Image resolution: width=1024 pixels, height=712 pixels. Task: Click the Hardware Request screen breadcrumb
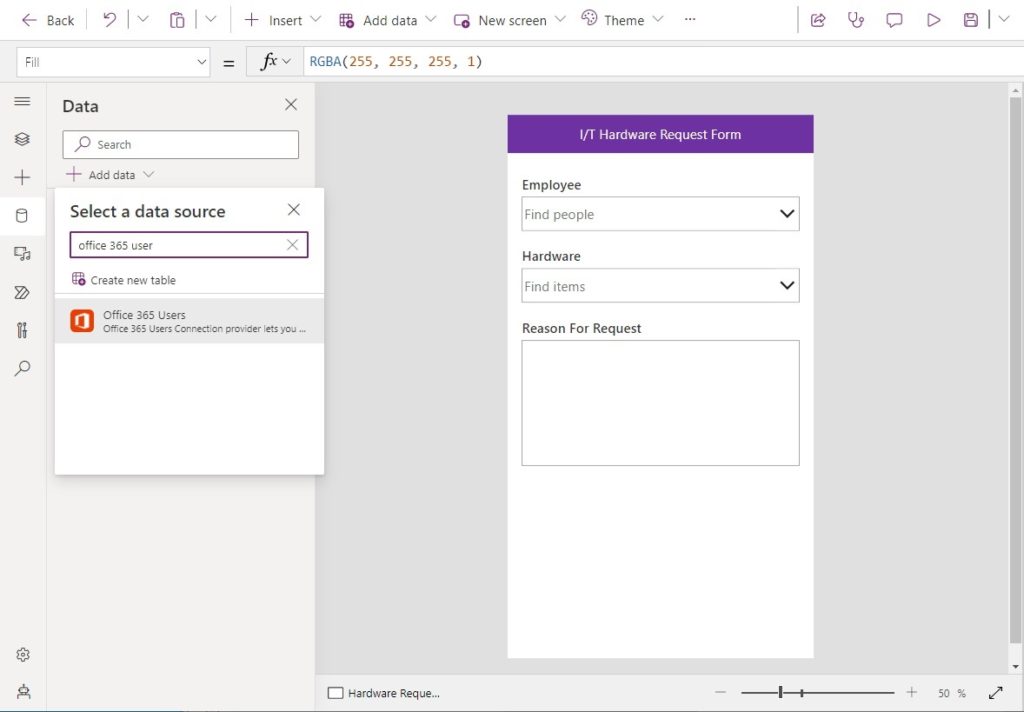pyautogui.click(x=384, y=693)
